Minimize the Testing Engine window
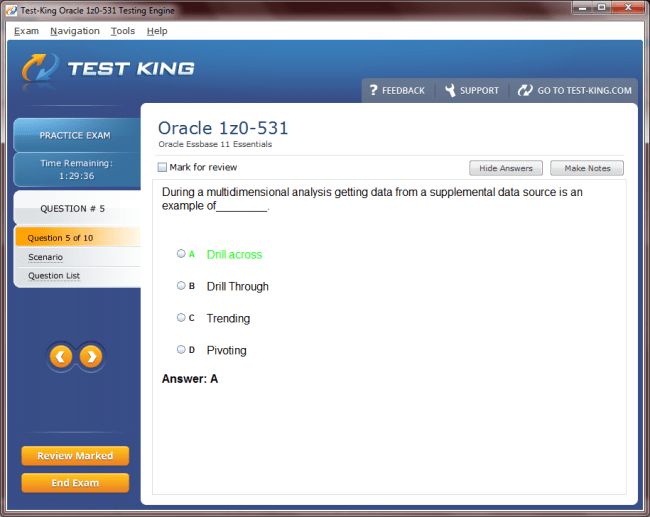The image size is (650, 517). (x=583, y=7)
